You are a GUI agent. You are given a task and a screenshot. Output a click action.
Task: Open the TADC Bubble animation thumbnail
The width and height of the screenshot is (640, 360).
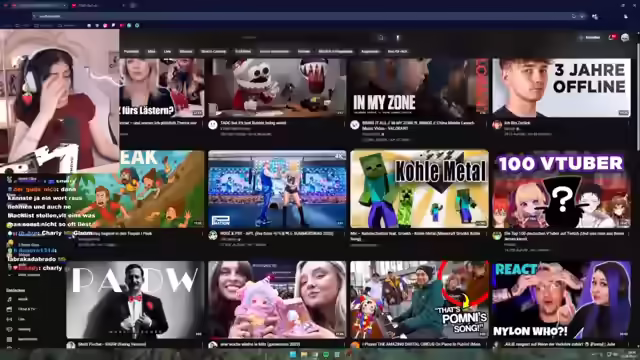coord(277,87)
